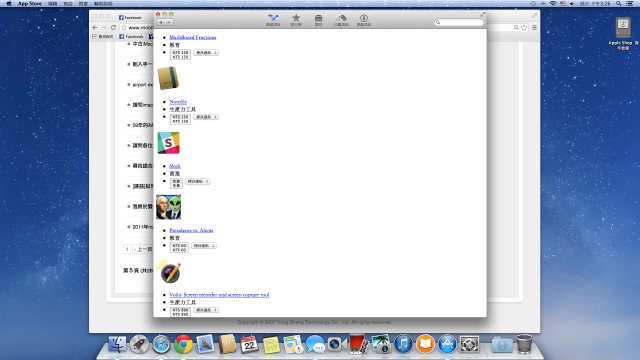
Task: Open Trash in the Dock
Action: pos(524,344)
